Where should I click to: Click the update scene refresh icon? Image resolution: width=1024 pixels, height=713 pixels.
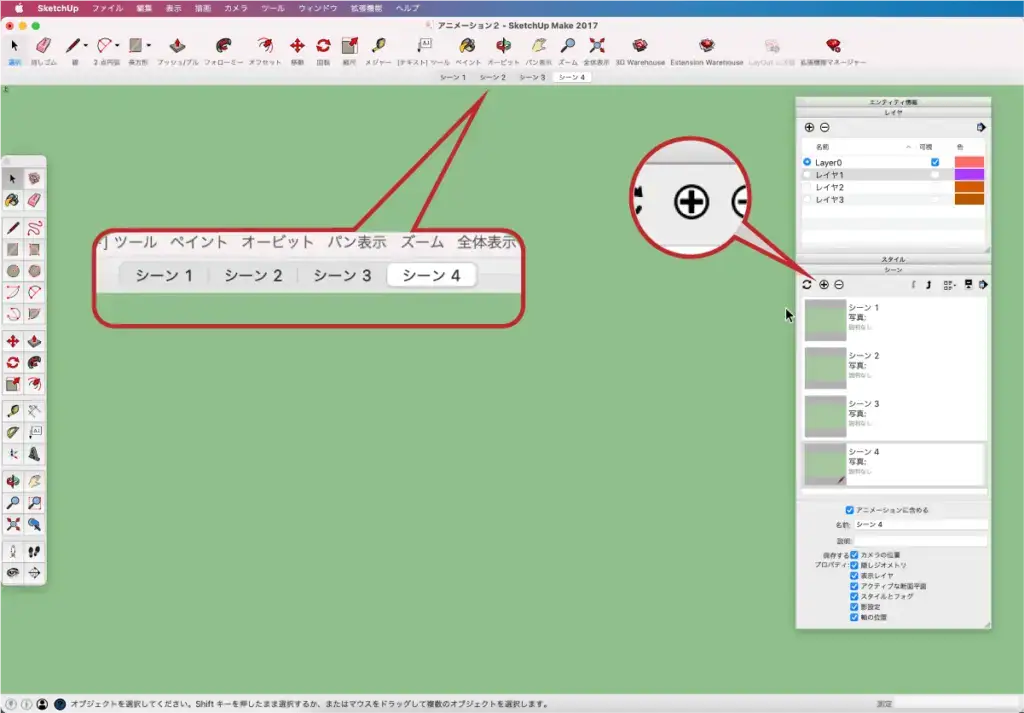point(807,285)
